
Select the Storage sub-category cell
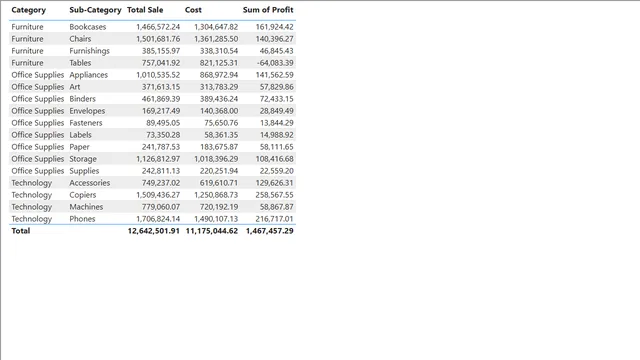pos(83,159)
